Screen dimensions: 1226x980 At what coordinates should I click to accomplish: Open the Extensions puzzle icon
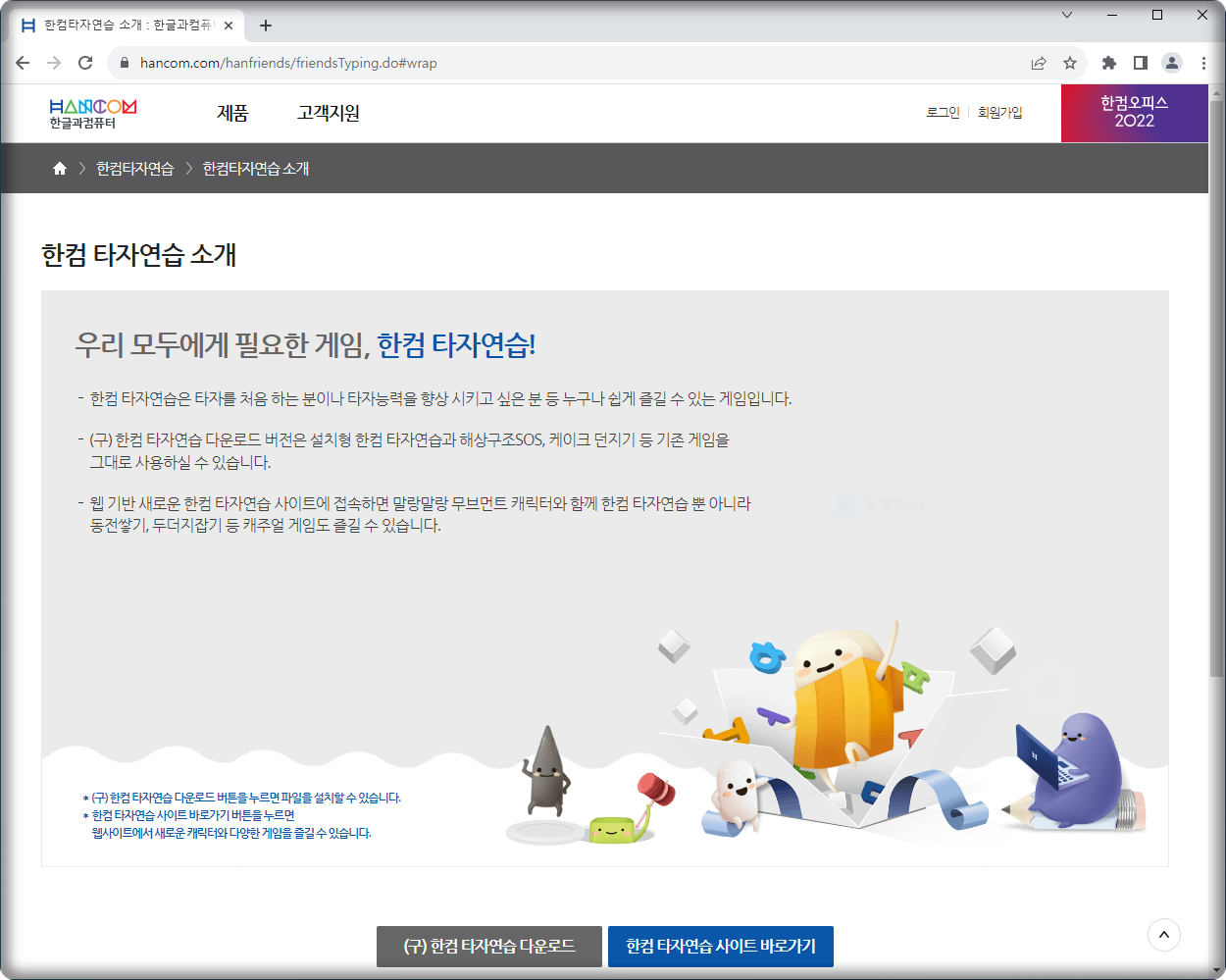[1109, 63]
